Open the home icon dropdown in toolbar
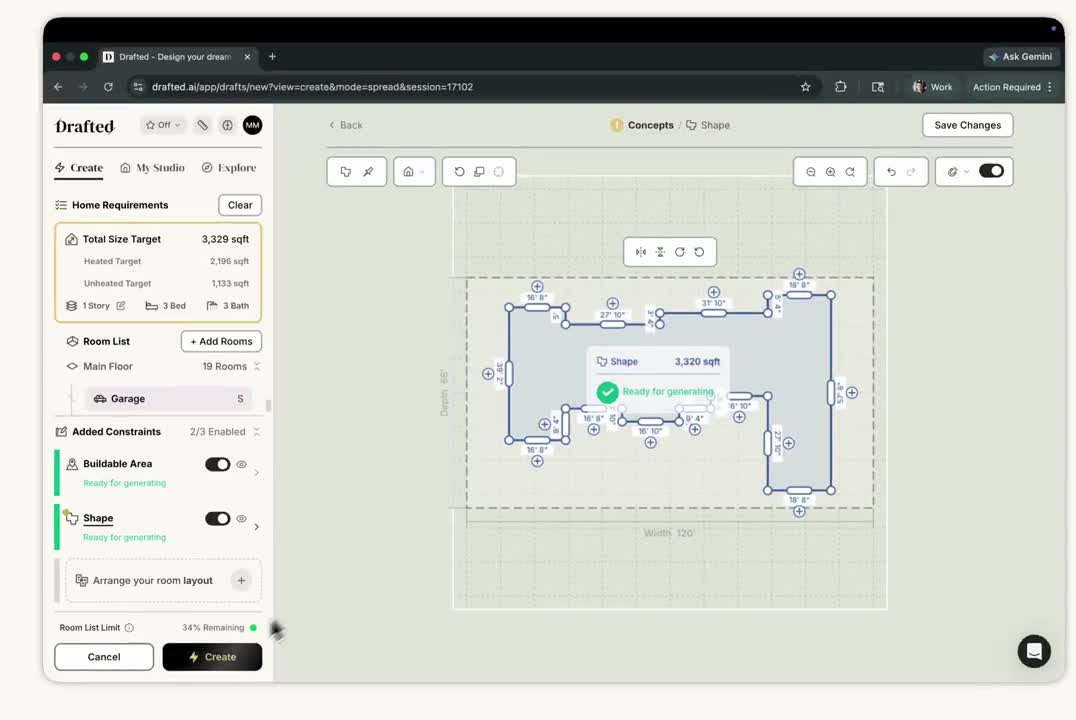 click(x=413, y=172)
